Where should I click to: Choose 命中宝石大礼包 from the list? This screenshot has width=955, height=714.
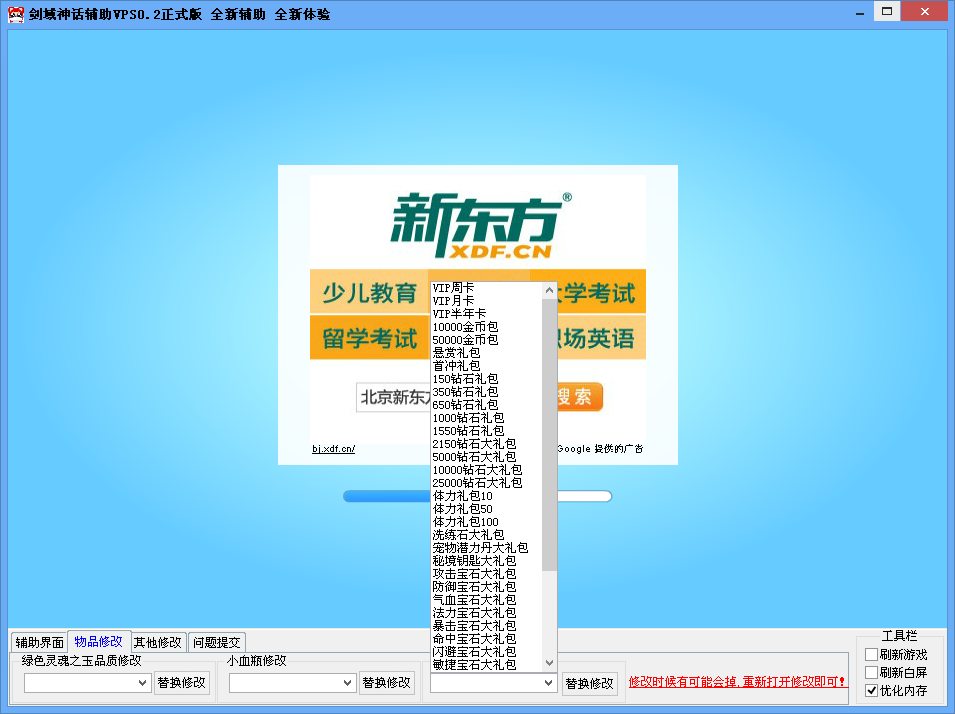point(486,638)
